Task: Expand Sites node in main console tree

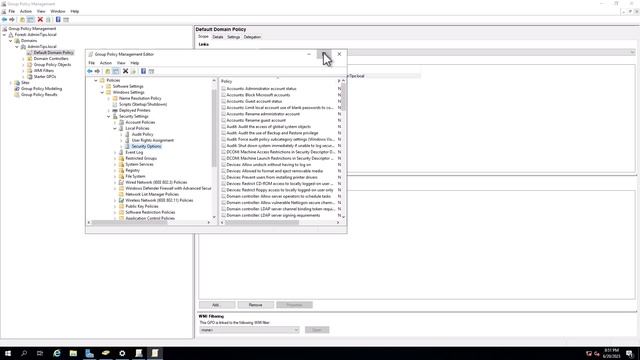Action: [x=11, y=83]
